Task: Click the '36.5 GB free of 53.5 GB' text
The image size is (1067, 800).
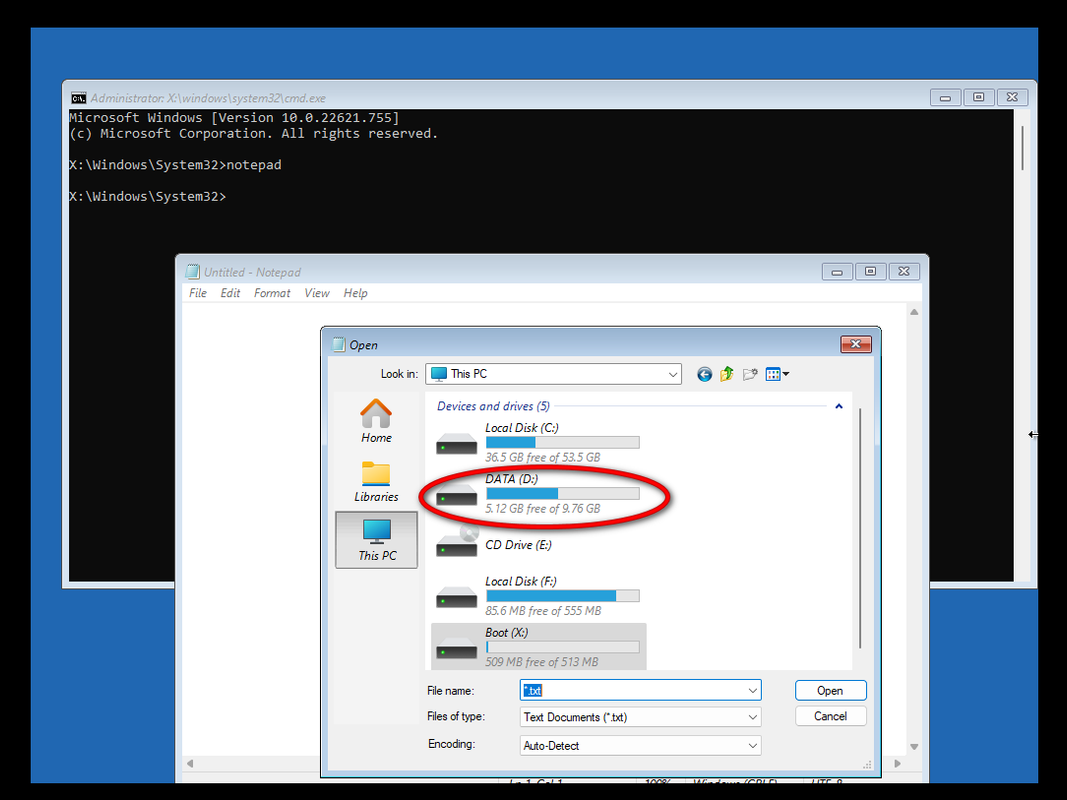Action: click(542, 457)
